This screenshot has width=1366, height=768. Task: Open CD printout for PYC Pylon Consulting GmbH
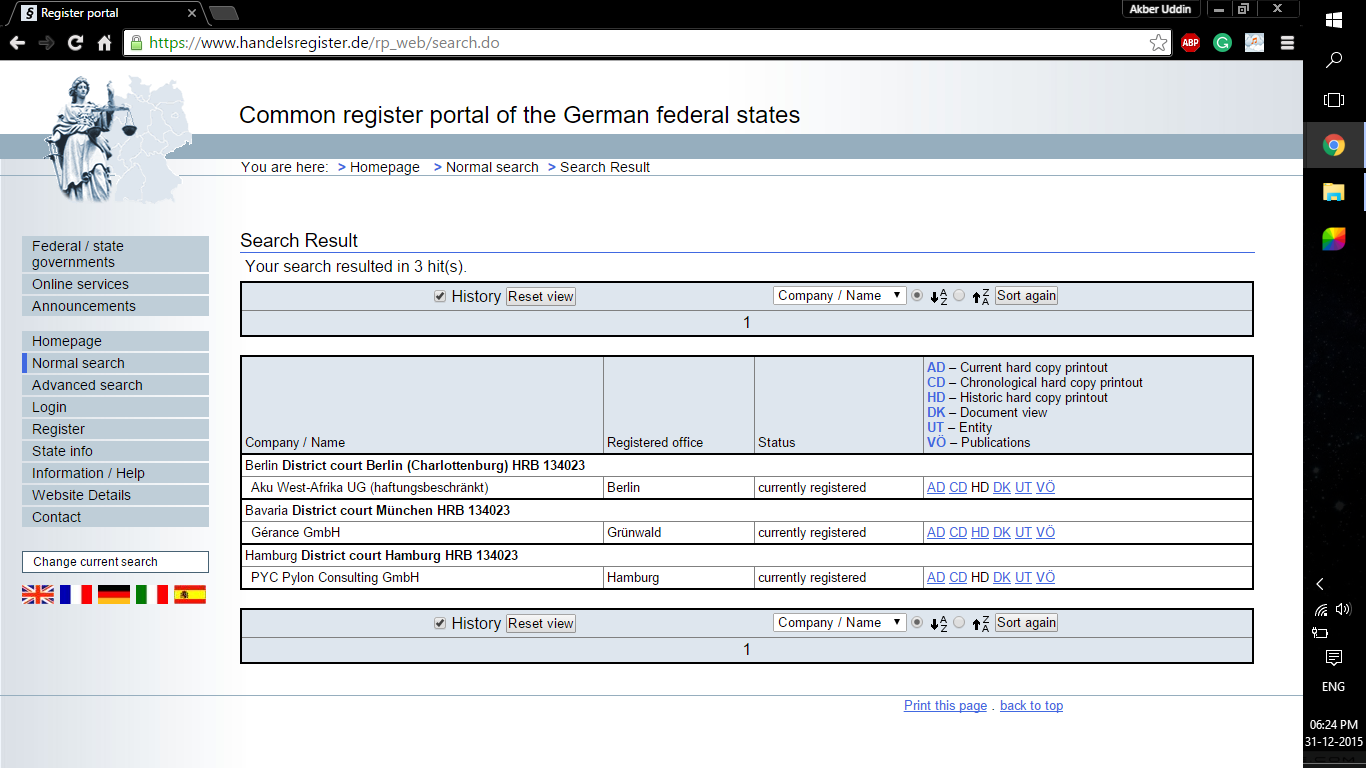point(958,578)
